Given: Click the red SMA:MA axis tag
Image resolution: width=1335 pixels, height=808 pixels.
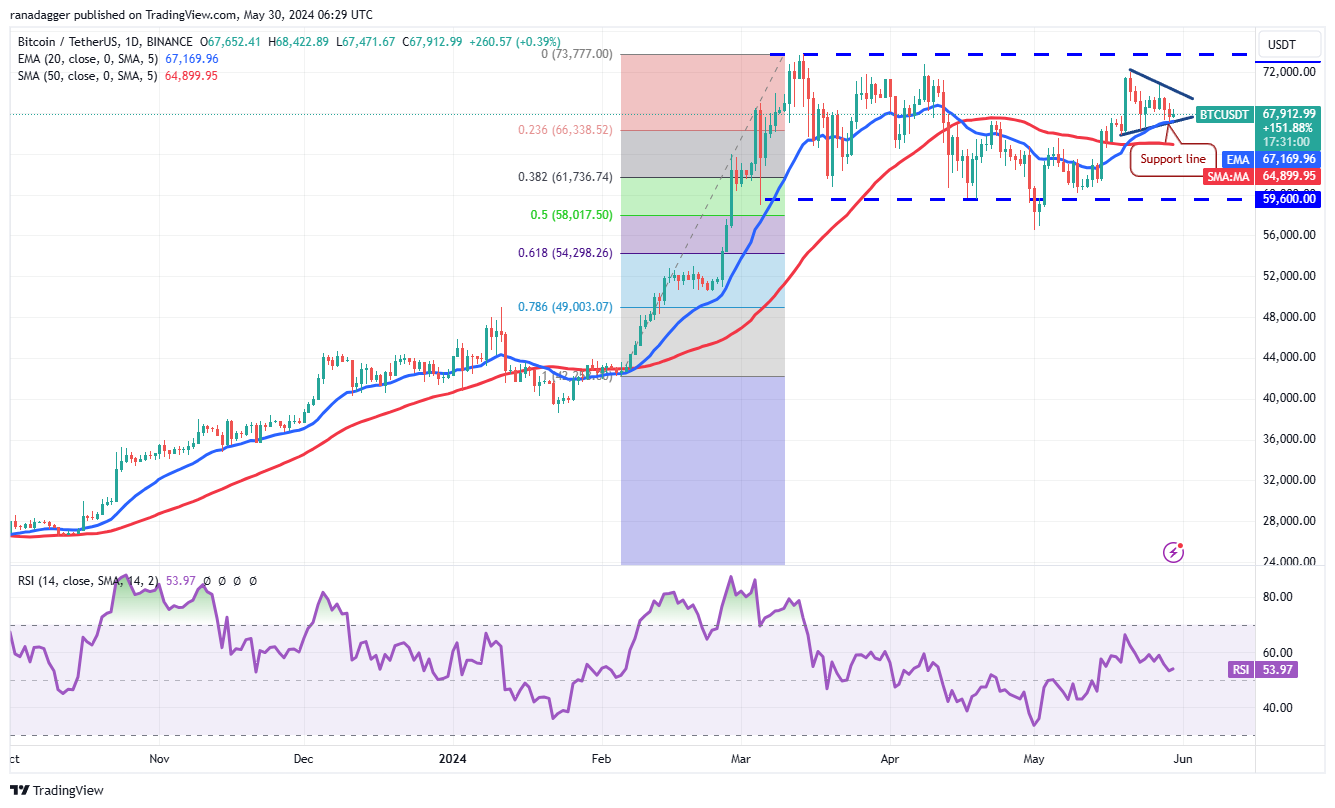Looking at the screenshot, I should pos(1228,175).
